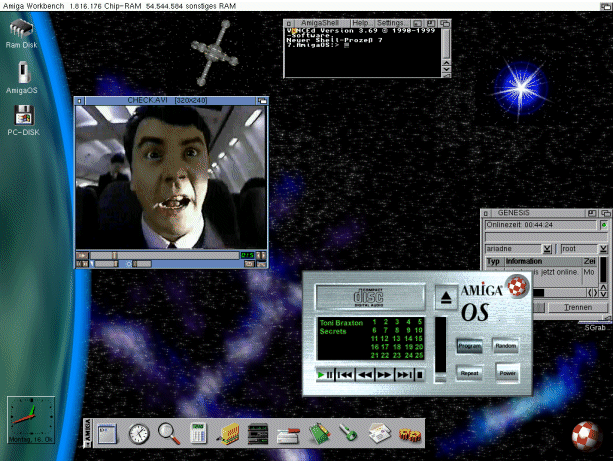Open the Help menu in AmigaShell
The width and height of the screenshot is (613, 461).
coord(360,21)
